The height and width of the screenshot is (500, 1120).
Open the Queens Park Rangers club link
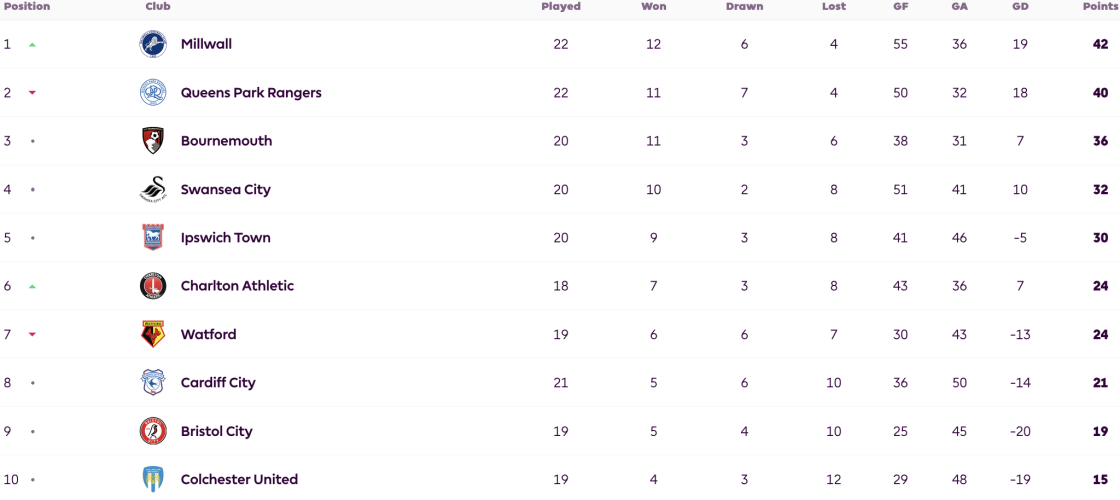pos(251,93)
